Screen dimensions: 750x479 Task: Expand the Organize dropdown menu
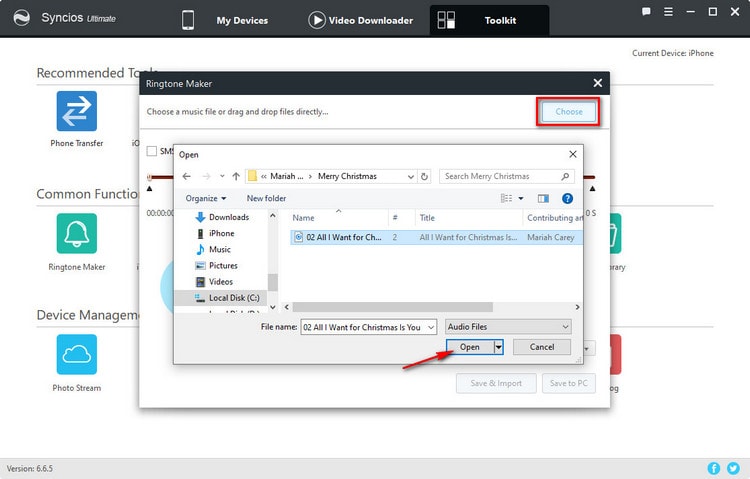click(x=206, y=198)
